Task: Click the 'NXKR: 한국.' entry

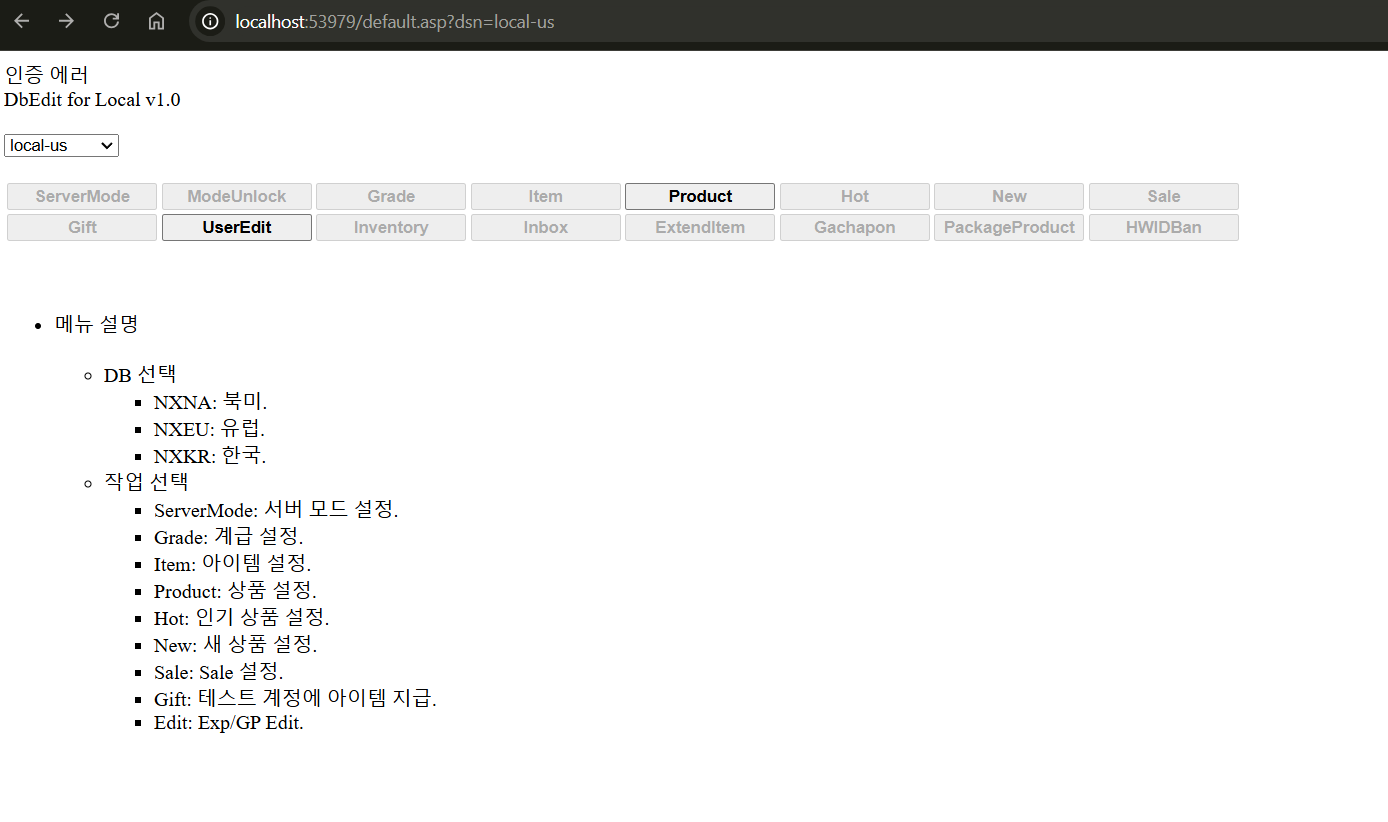Action: pyautogui.click(x=210, y=456)
